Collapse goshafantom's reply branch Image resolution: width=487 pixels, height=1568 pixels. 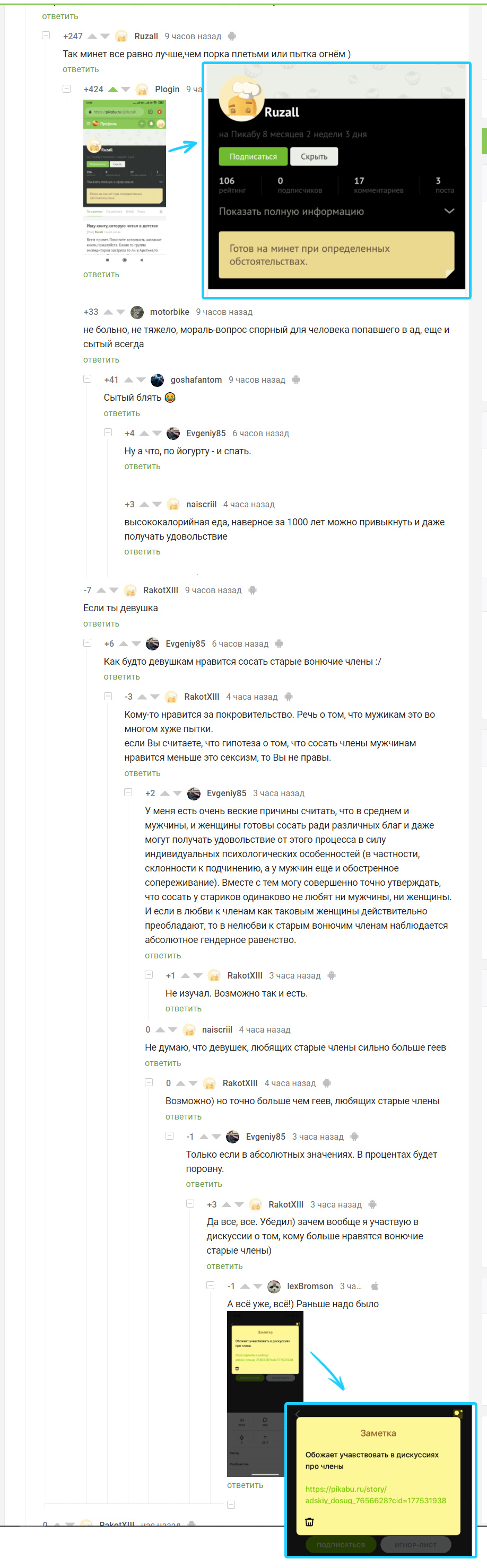coord(87,379)
